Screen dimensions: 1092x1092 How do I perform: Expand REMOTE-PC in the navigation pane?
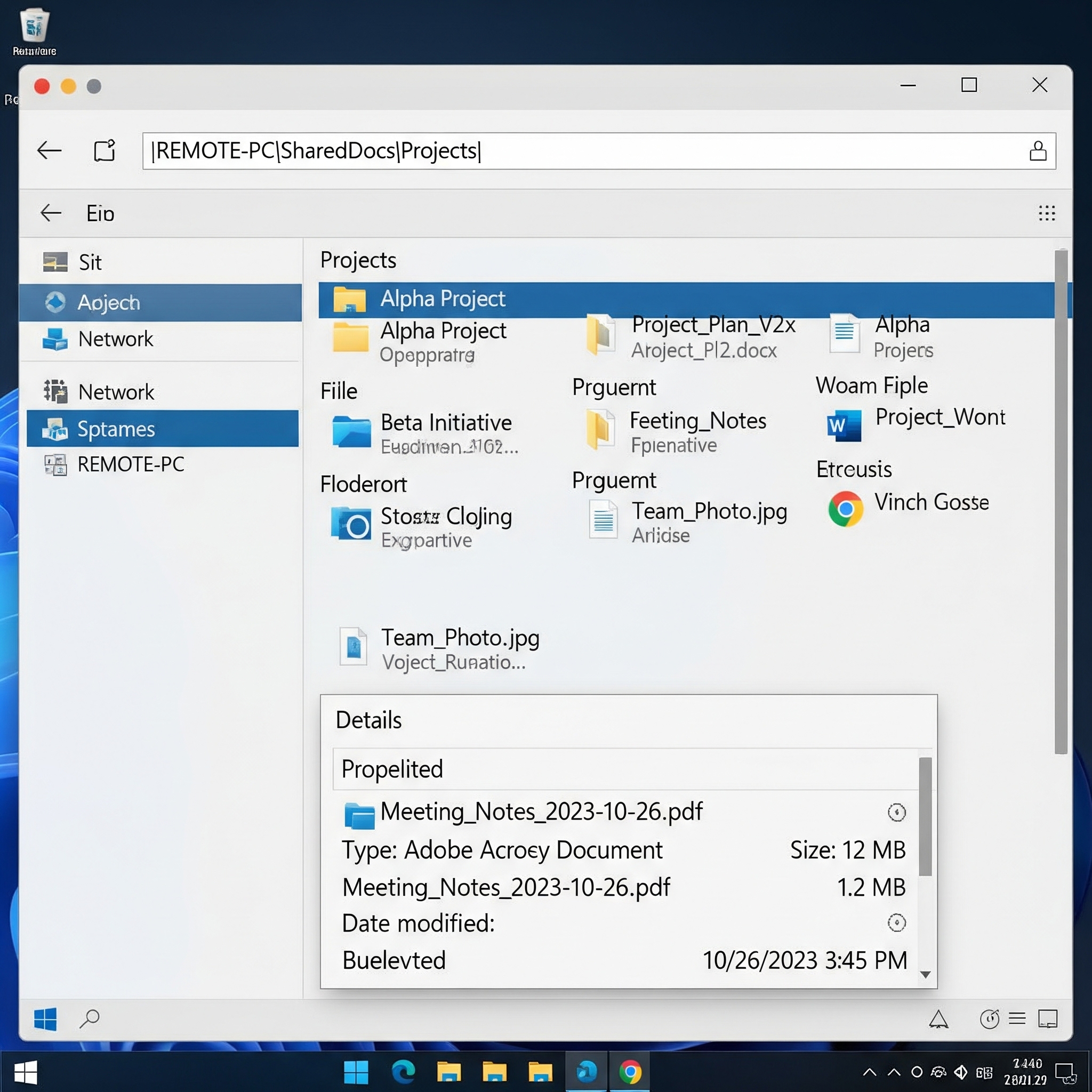click(x=131, y=464)
